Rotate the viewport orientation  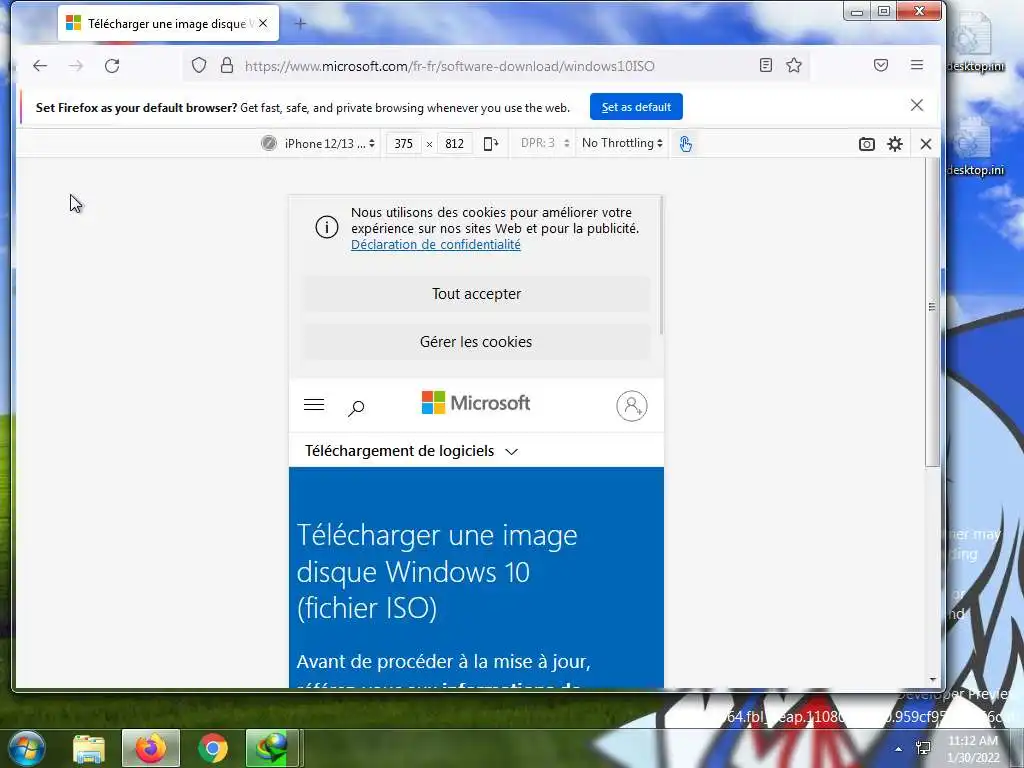pyautogui.click(x=490, y=144)
